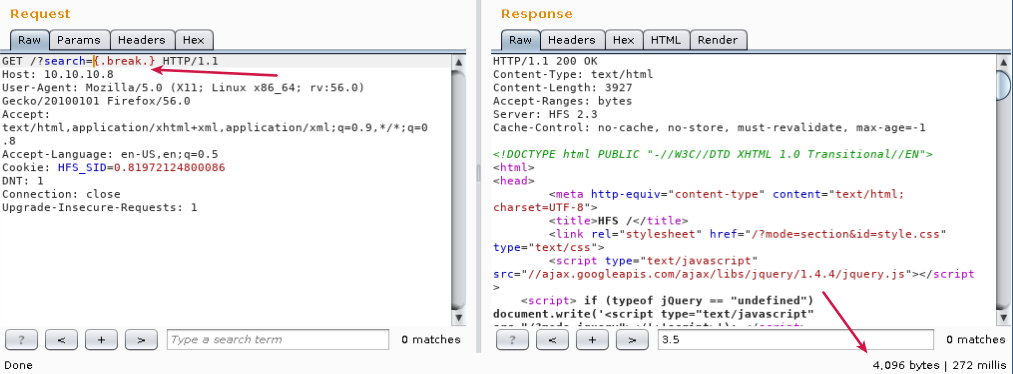Click the Request '0 matches' counter
Image resolution: width=1013 pixels, height=374 pixels.
tap(430, 339)
